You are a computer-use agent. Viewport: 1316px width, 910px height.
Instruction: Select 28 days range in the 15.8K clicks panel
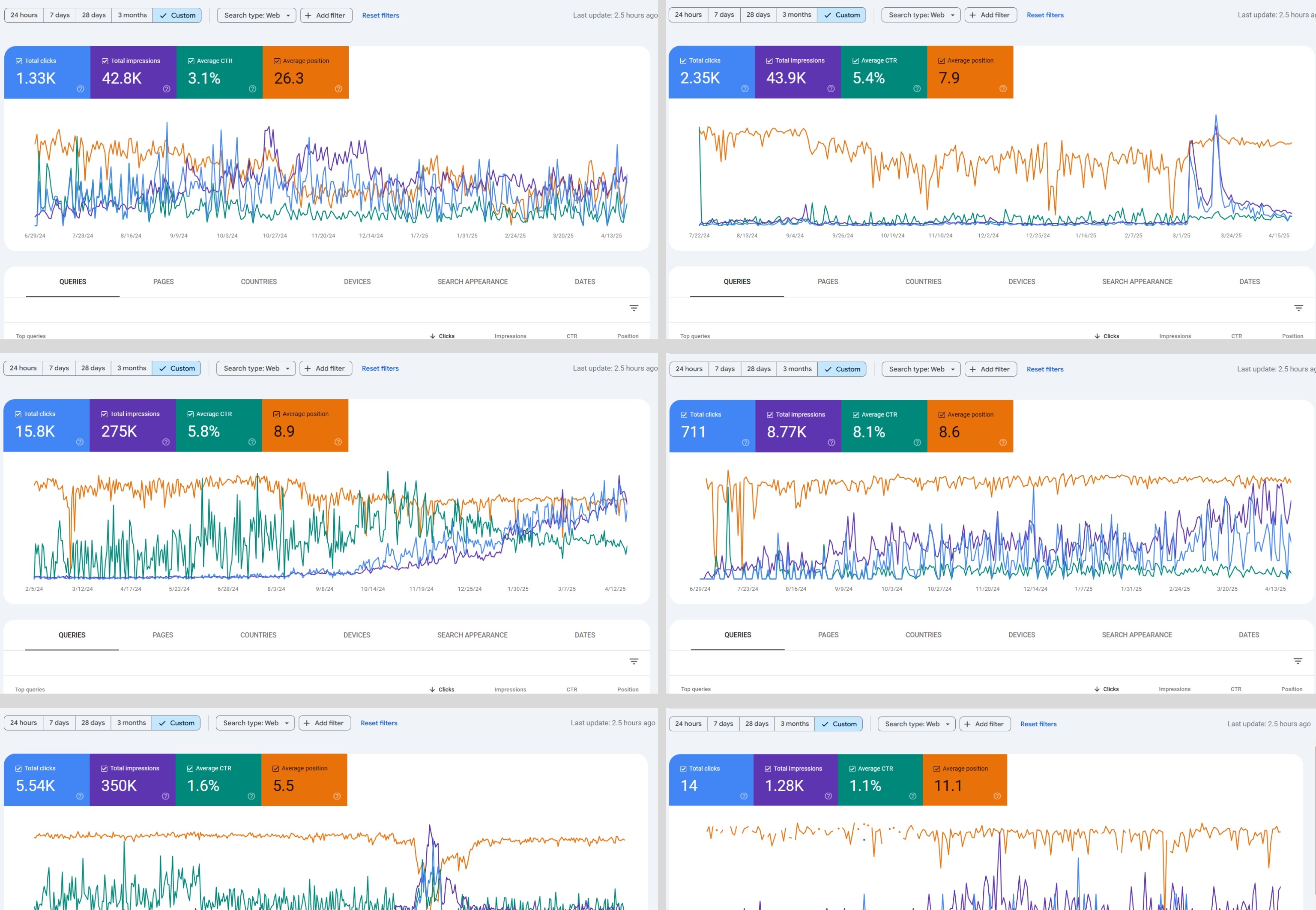pos(93,368)
